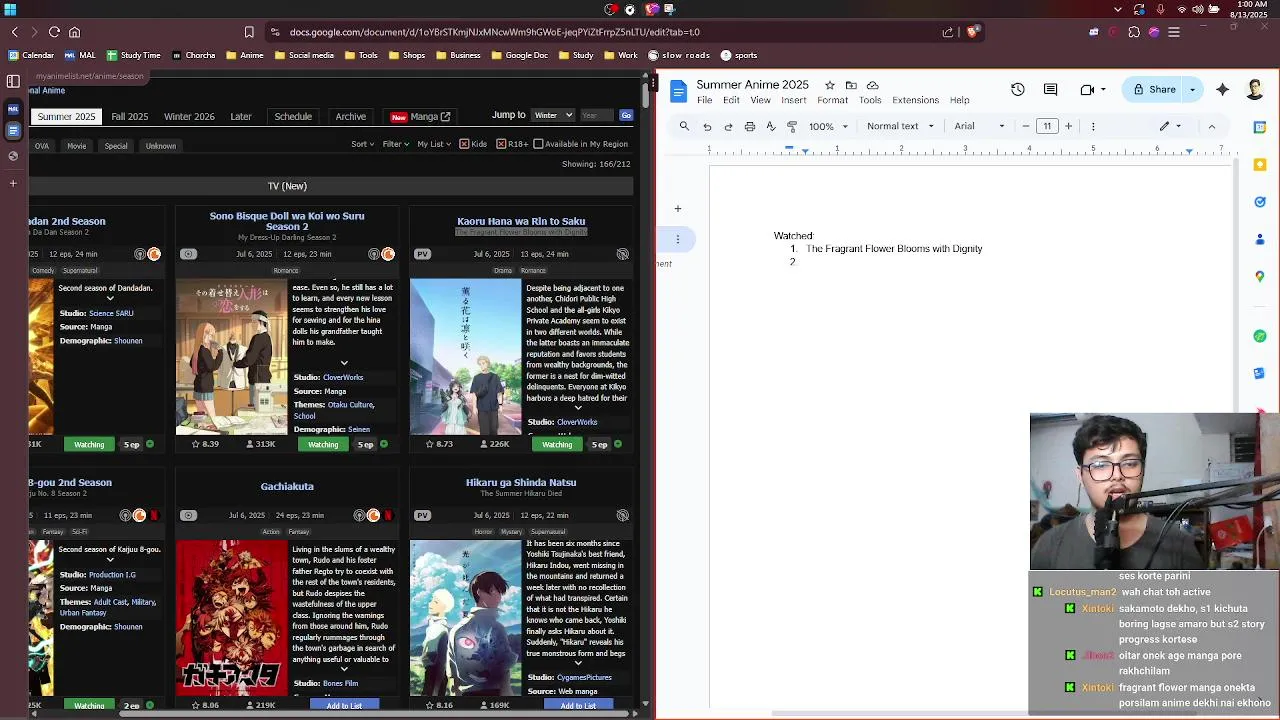The width and height of the screenshot is (1280, 720).
Task: Open the Windows Start menu
Action: pos(12,9)
